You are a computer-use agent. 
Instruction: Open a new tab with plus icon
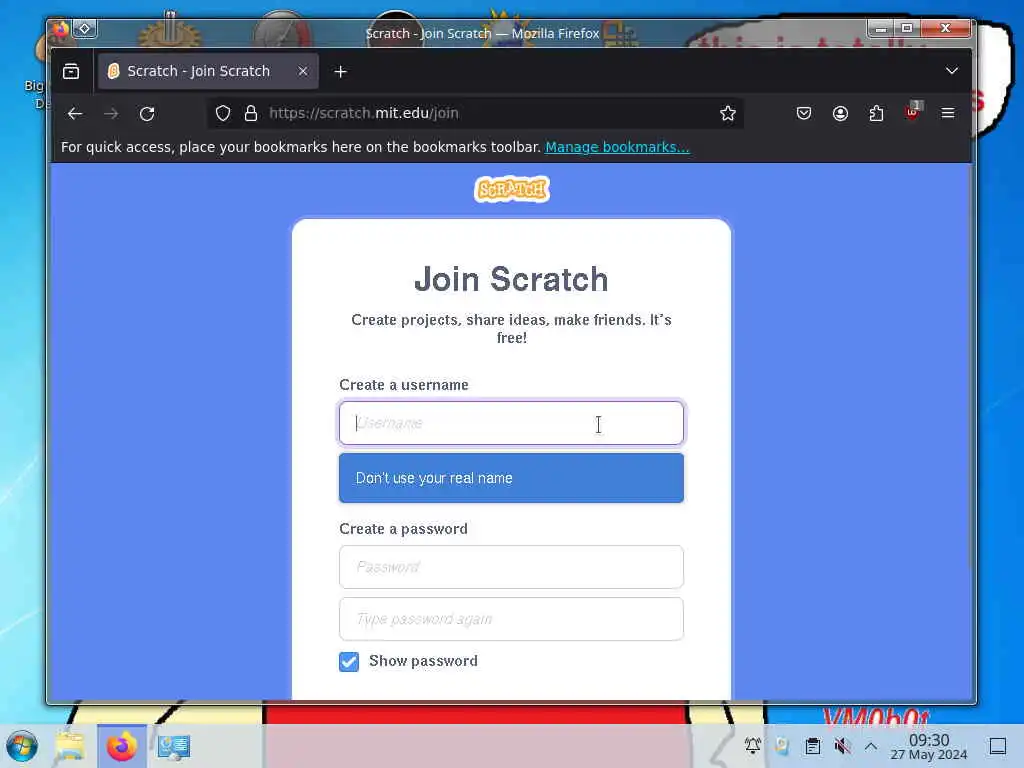pos(340,72)
